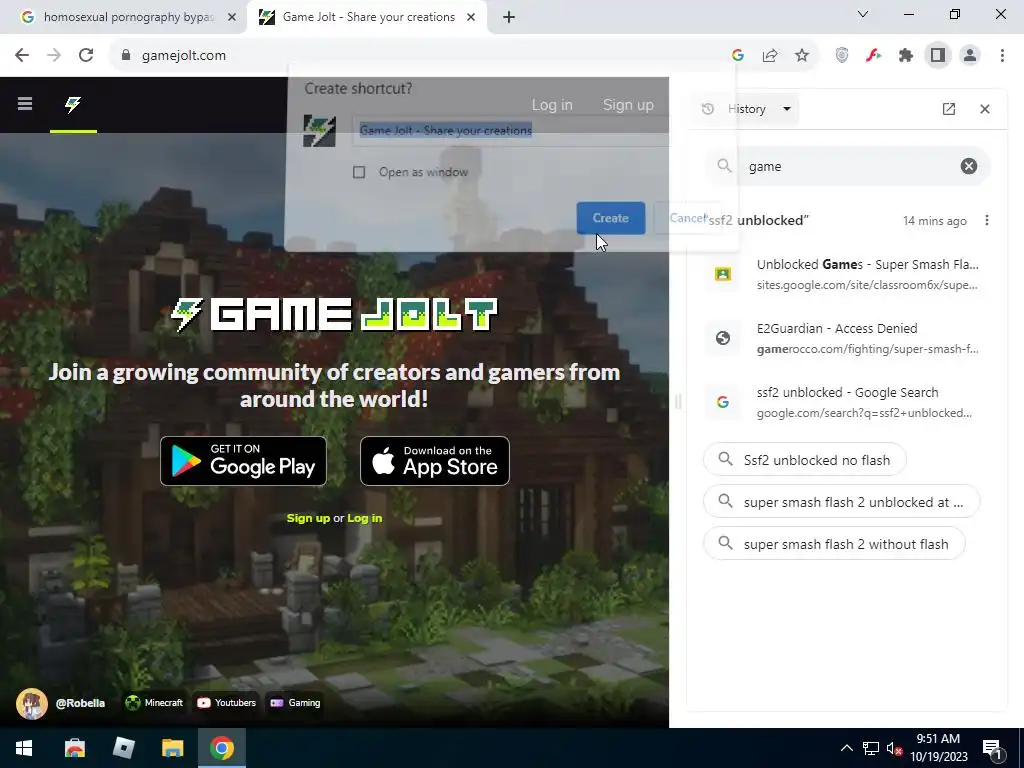Click the address bar URL gamejolt.com
Image resolution: width=1024 pixels, height=768 pixels.
(184, 56)
